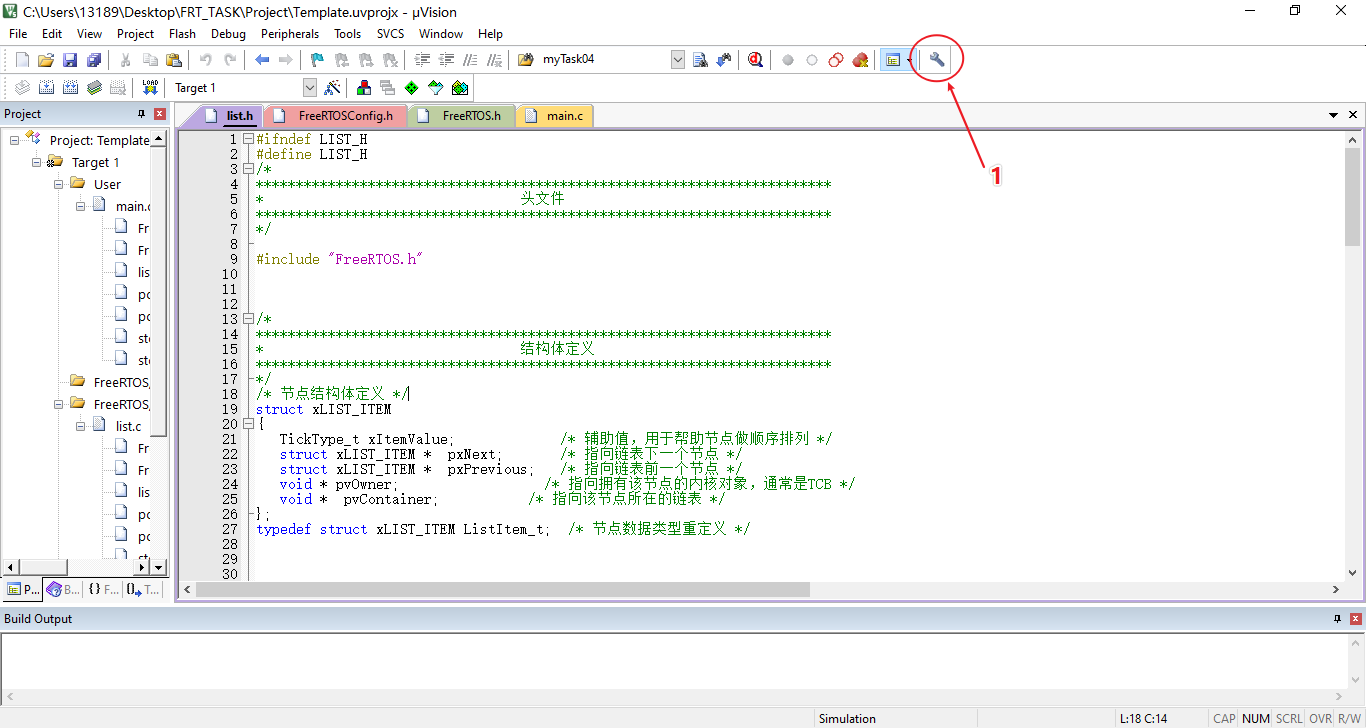Open Options for Target magic wand
This screenshot has width=1366, height=728.
pos(333,88)
